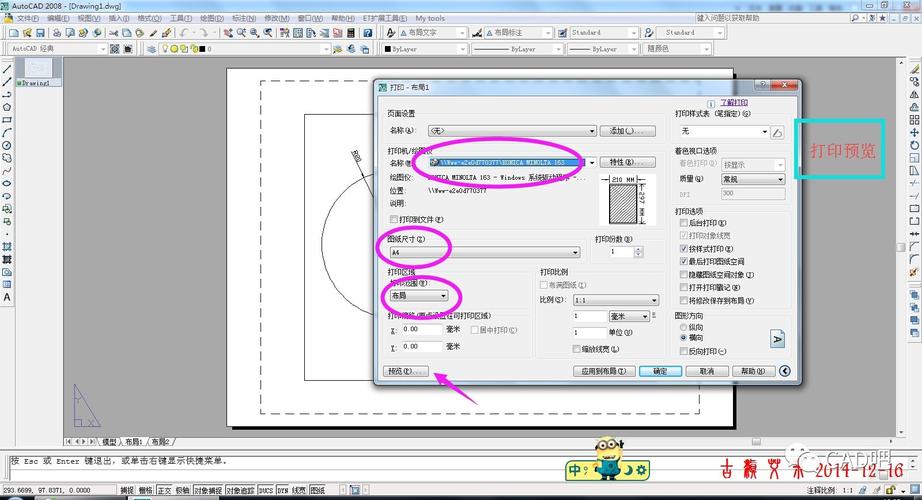The height and width of the screenshot is (500, 922).
Task: Select the 纵向 orientation radio button
Action: [683, 326]
